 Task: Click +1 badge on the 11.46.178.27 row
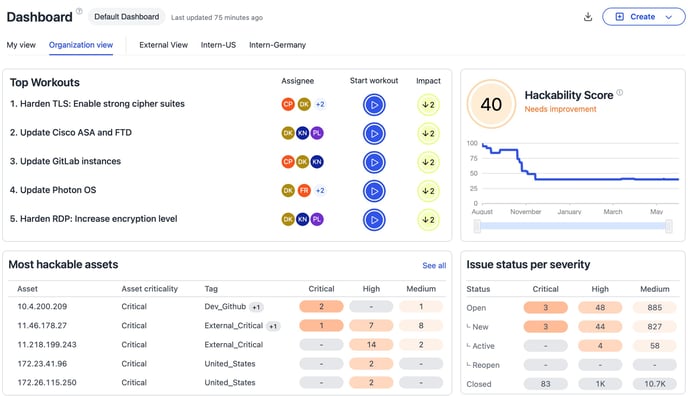coord(273,326)
